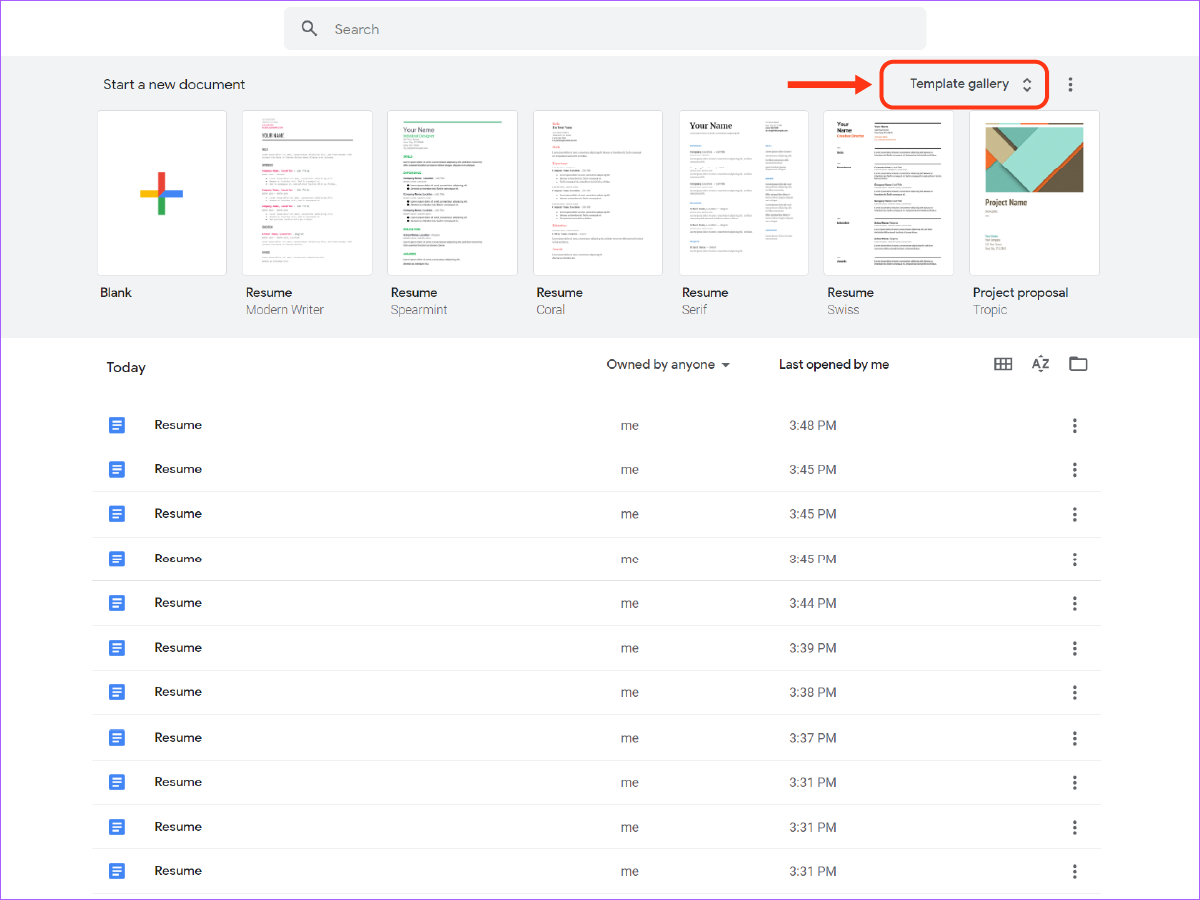Open the Resume titled row opened at 3:37 PM

tap(596, 738)
